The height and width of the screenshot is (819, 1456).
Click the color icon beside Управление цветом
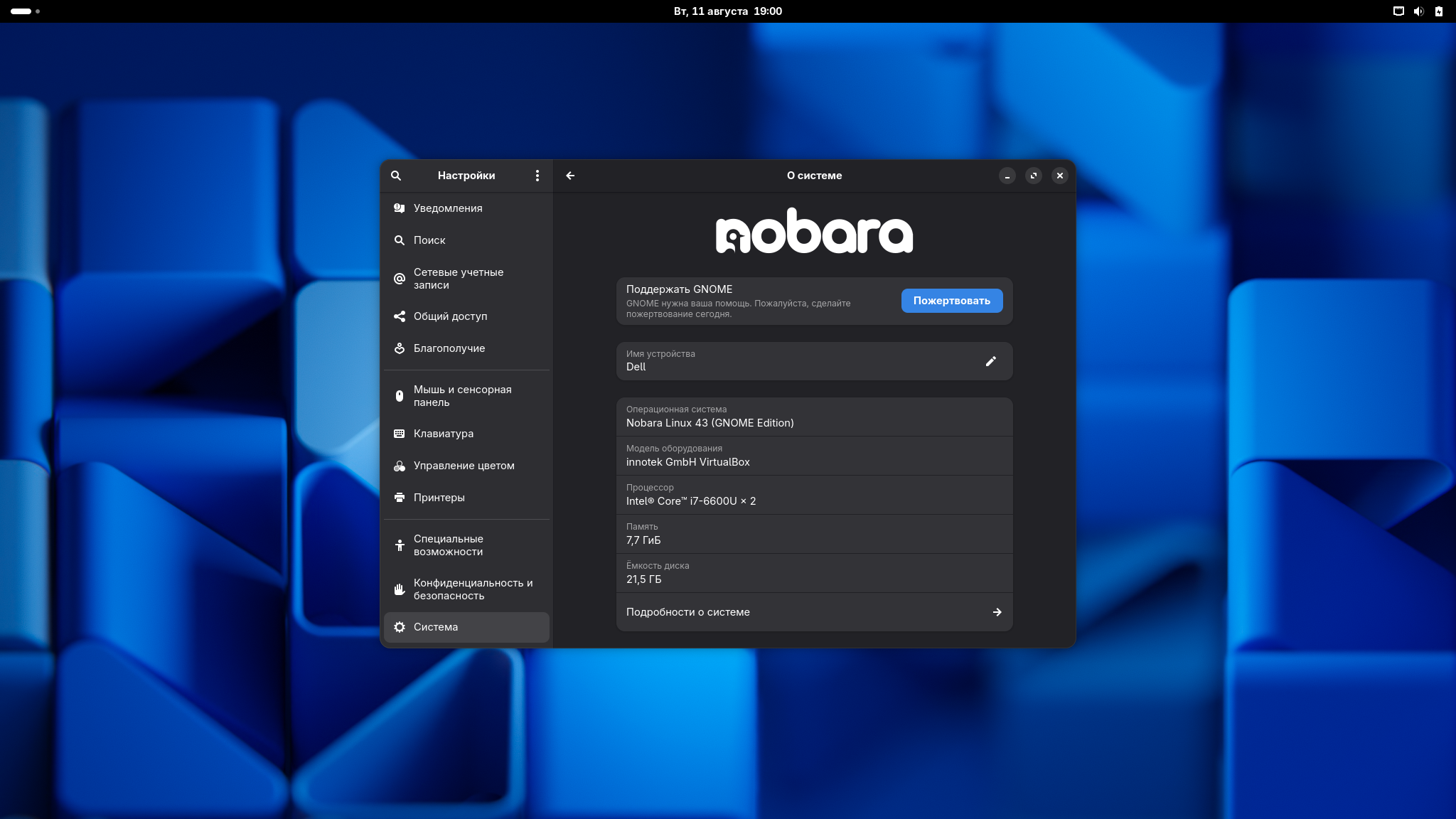click(x=400, y=466)
